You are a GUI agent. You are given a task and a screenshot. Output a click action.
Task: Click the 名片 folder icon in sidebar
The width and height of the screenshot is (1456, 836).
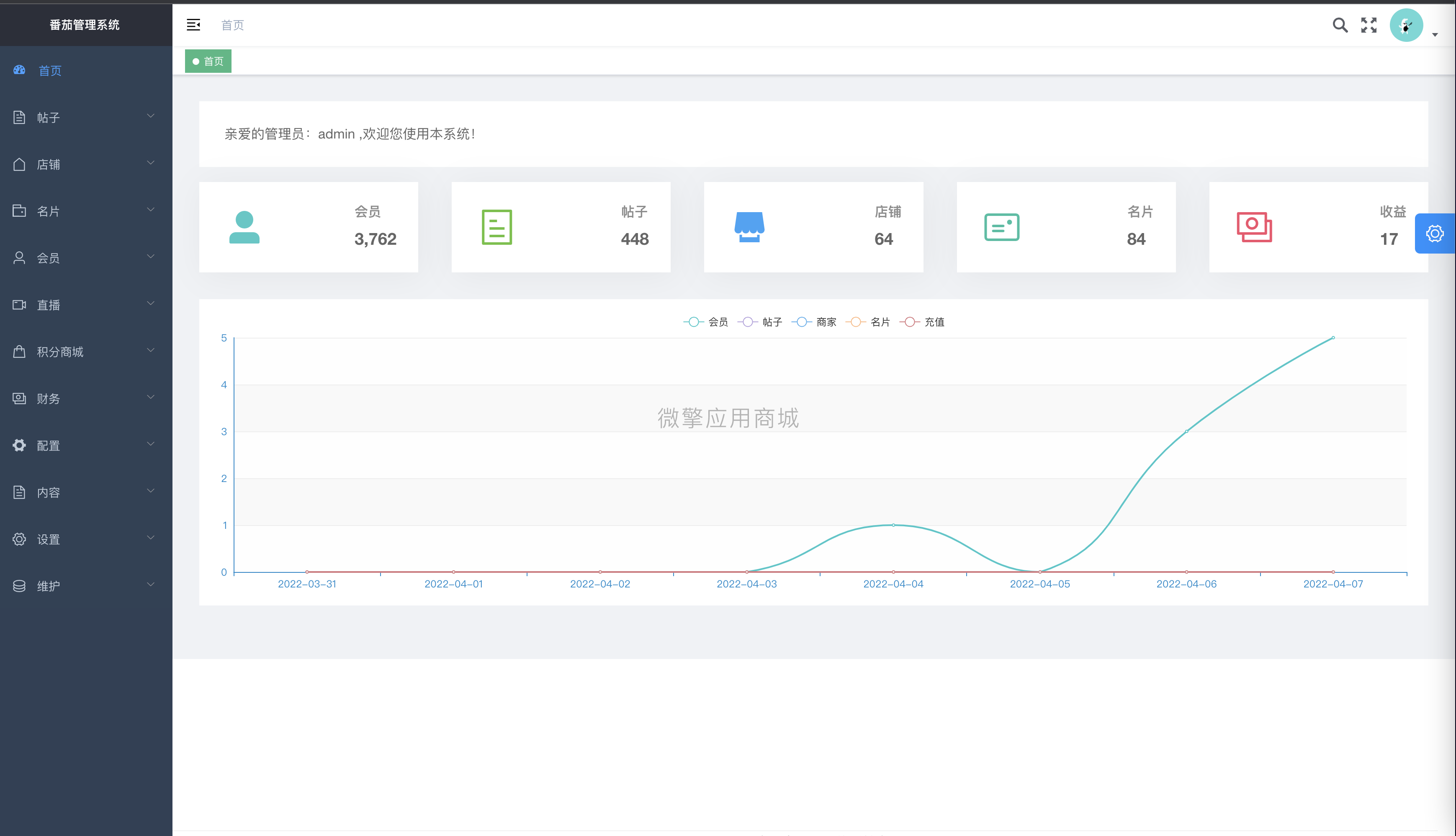click(20, 211)
